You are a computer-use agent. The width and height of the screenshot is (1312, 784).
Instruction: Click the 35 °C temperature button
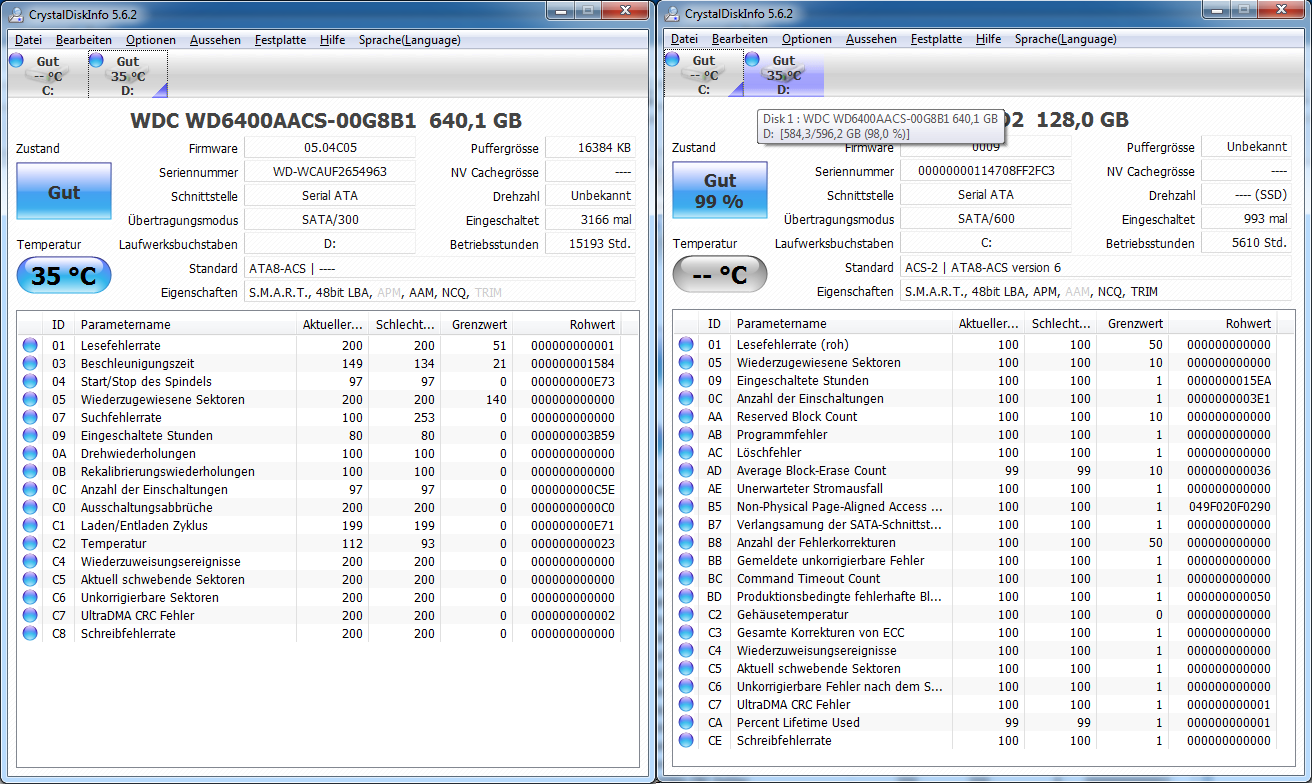(x=64, y=275)
